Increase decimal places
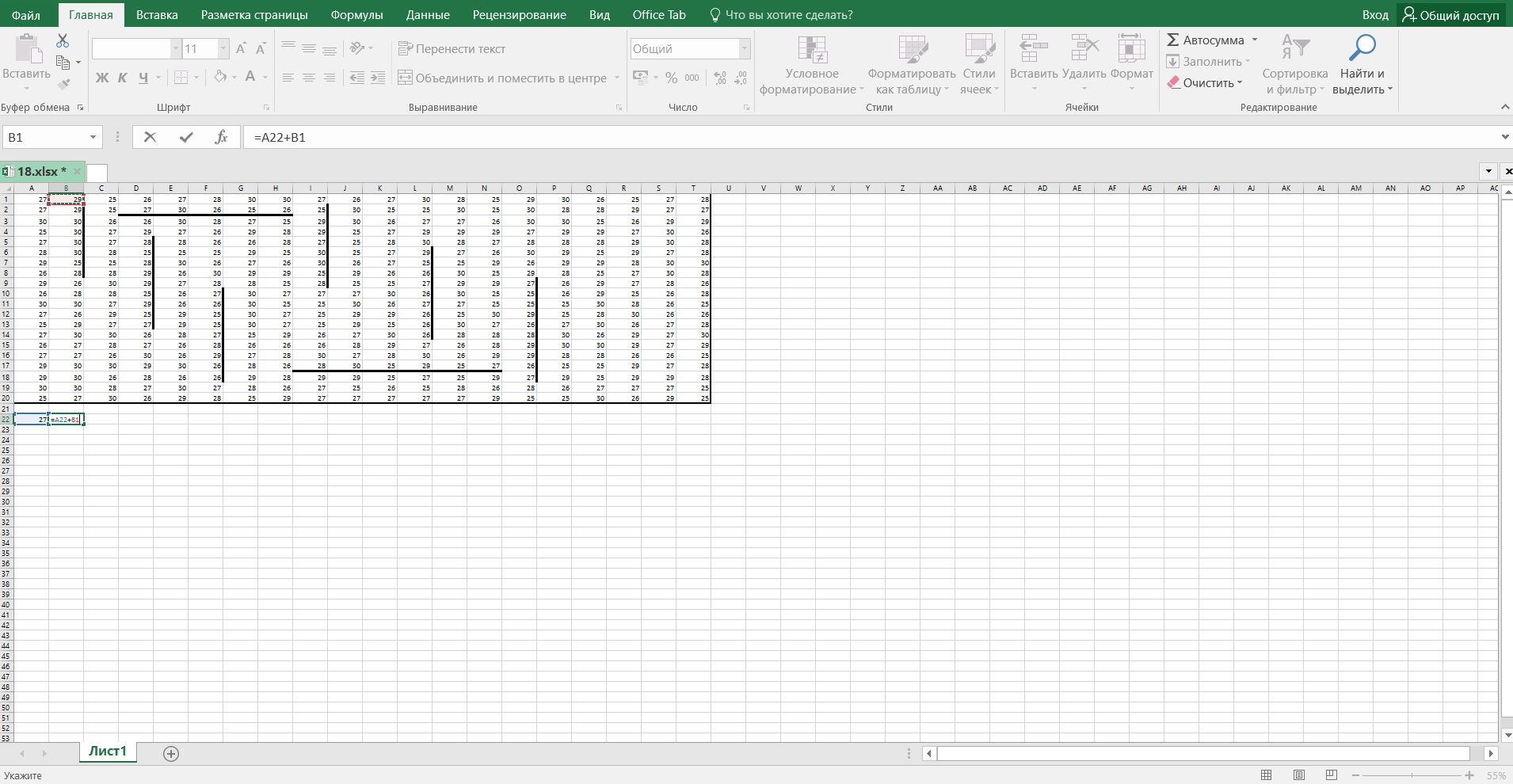This screenshot has width=1513, height=784. tap(720, 78)
